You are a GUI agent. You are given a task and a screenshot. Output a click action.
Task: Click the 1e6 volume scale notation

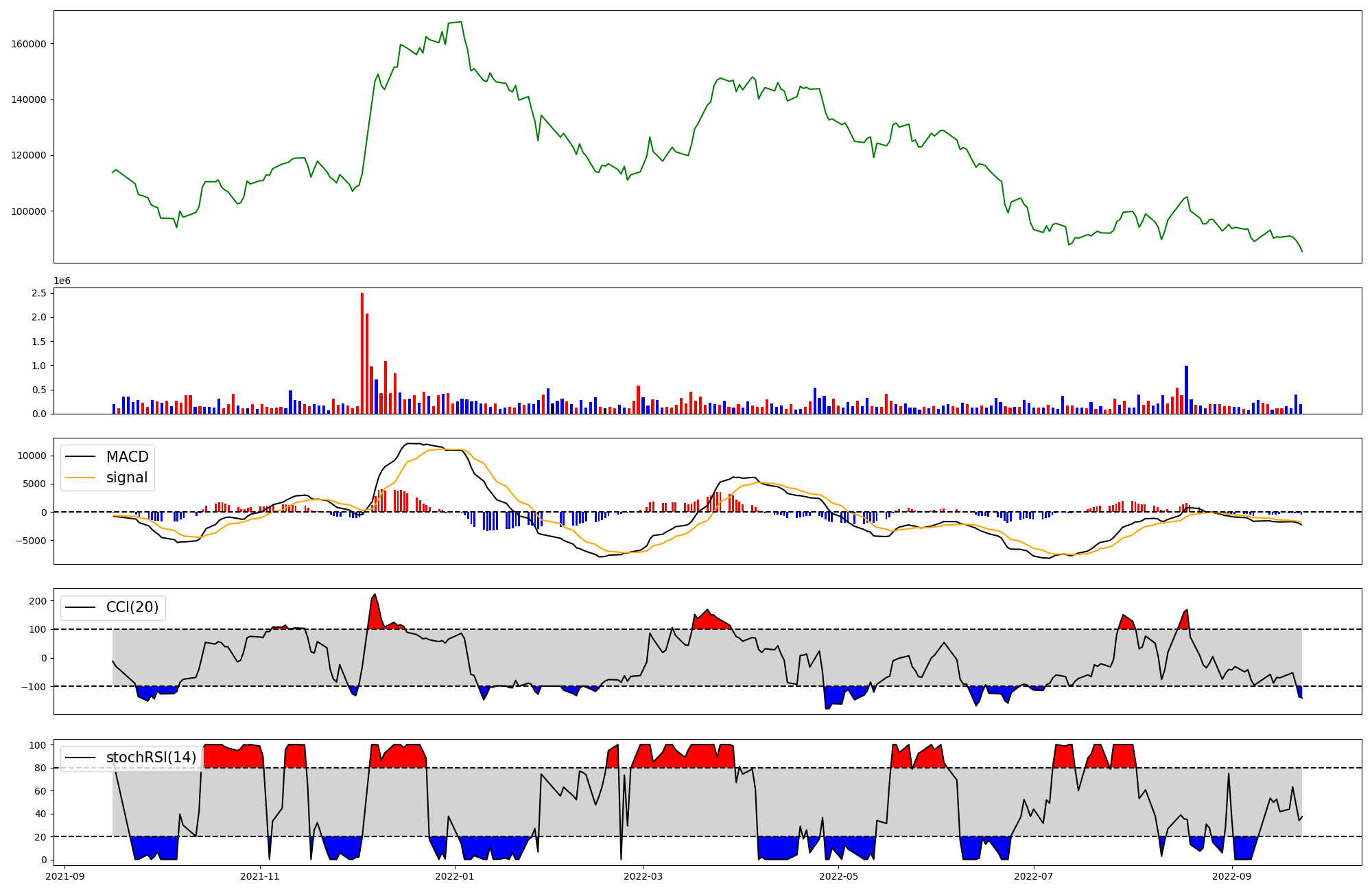62,281
